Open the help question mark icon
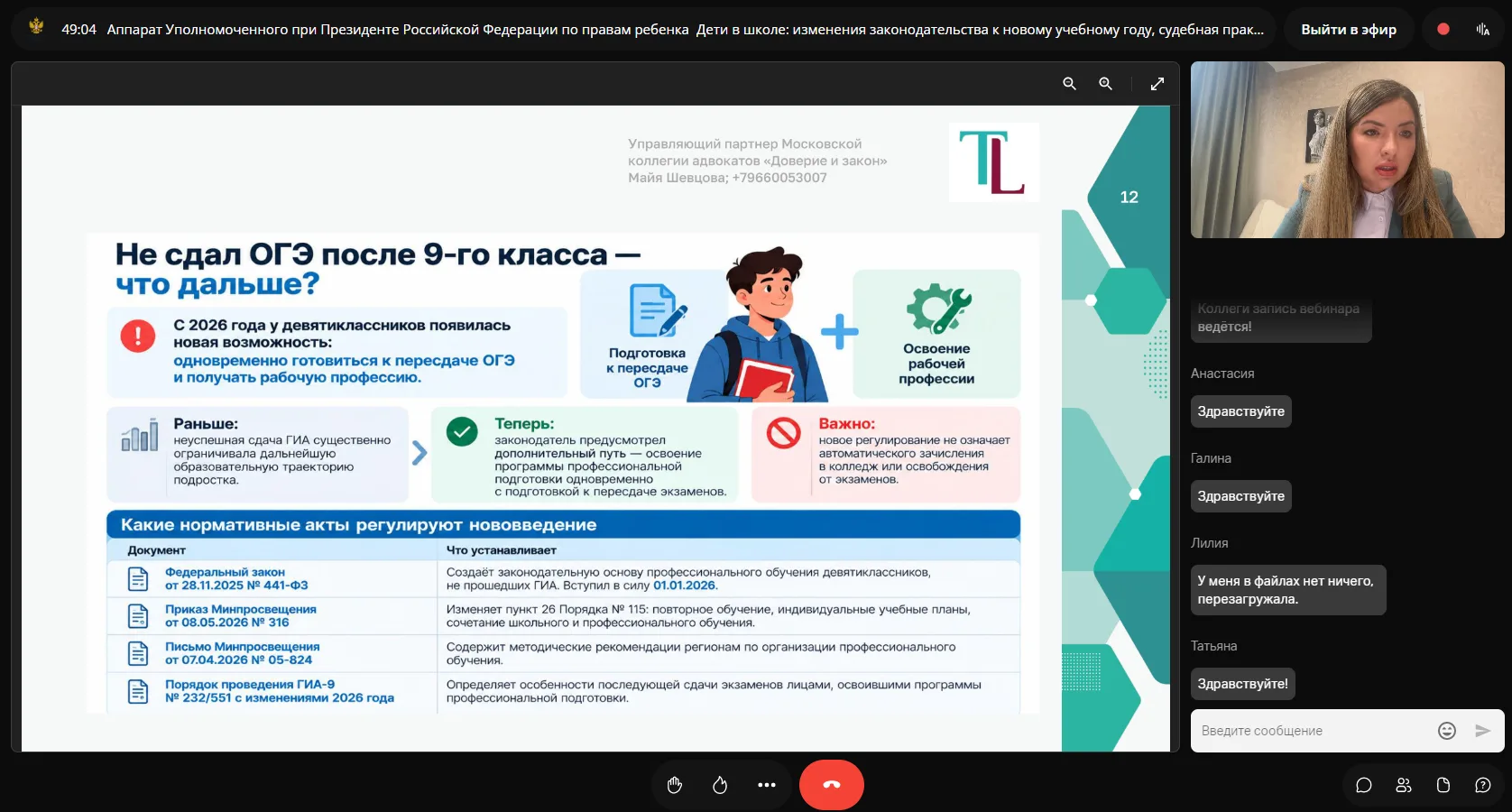This screenshot has height=812, width=1512. click(1483, 785)
